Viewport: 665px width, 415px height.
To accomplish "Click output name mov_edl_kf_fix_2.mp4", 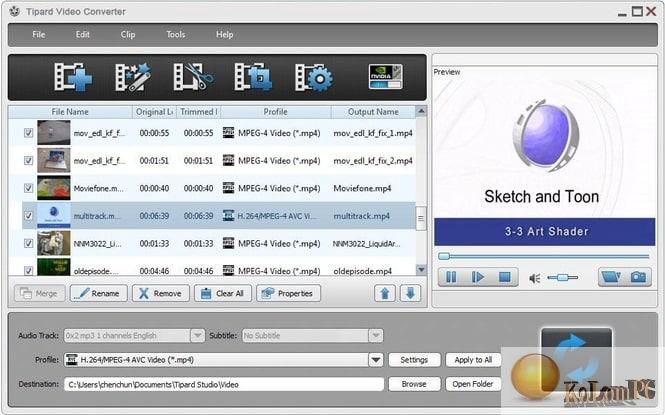I will [x=373, y=161].
